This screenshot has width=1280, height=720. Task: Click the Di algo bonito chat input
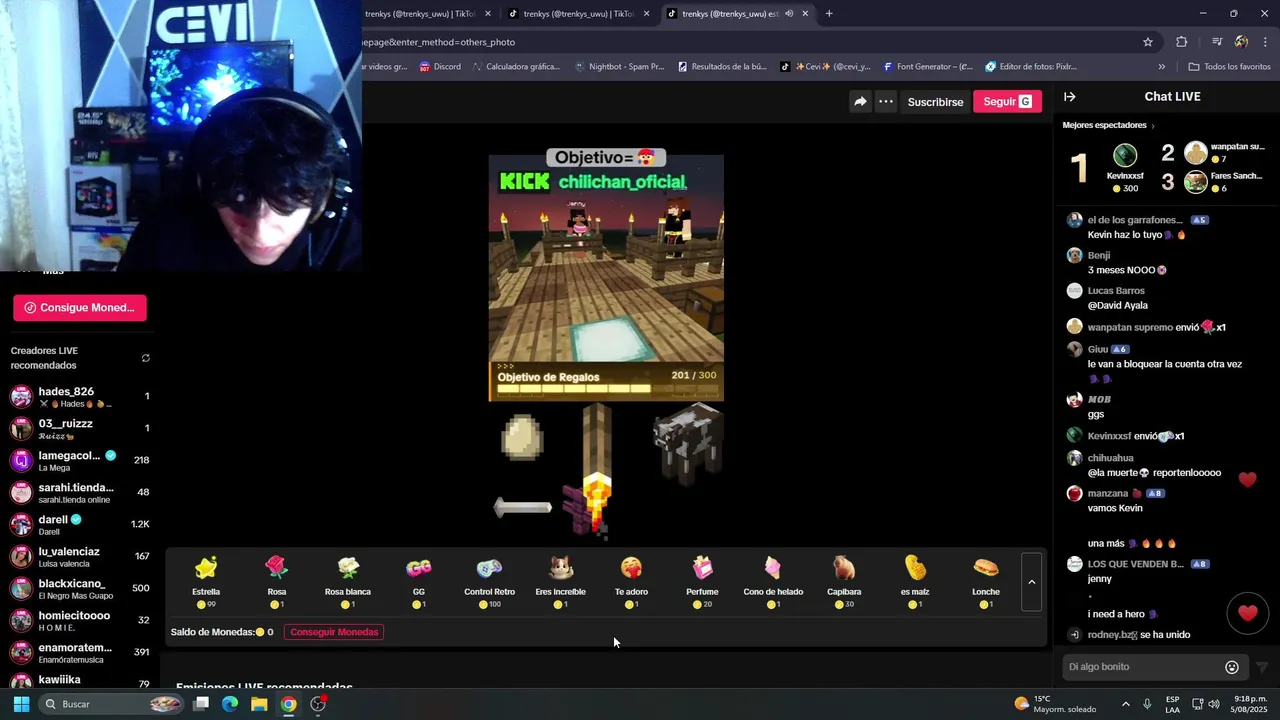1144,667
